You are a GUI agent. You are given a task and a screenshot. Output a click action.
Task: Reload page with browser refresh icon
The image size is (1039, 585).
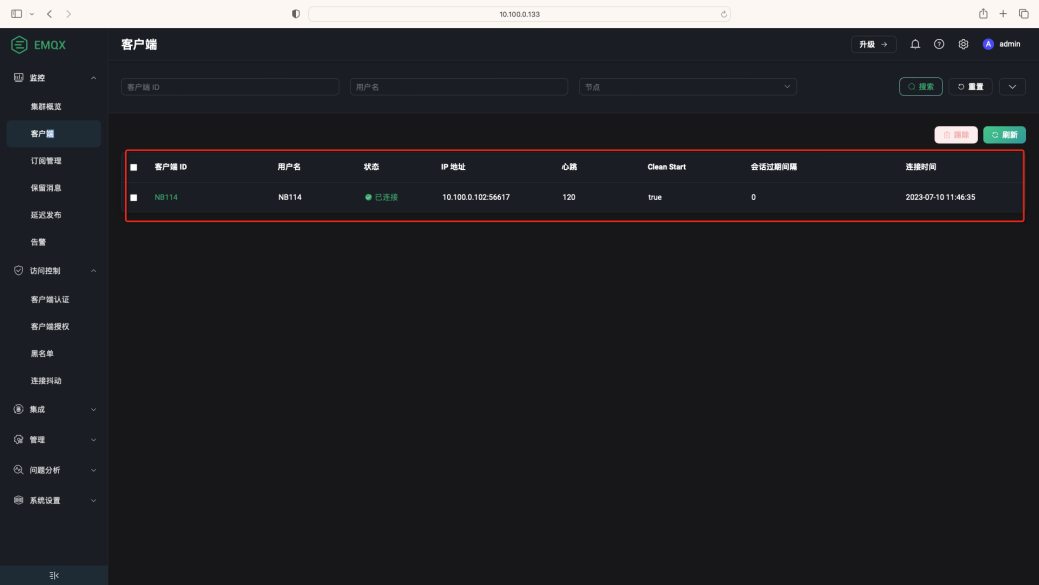tap(723, 14)
